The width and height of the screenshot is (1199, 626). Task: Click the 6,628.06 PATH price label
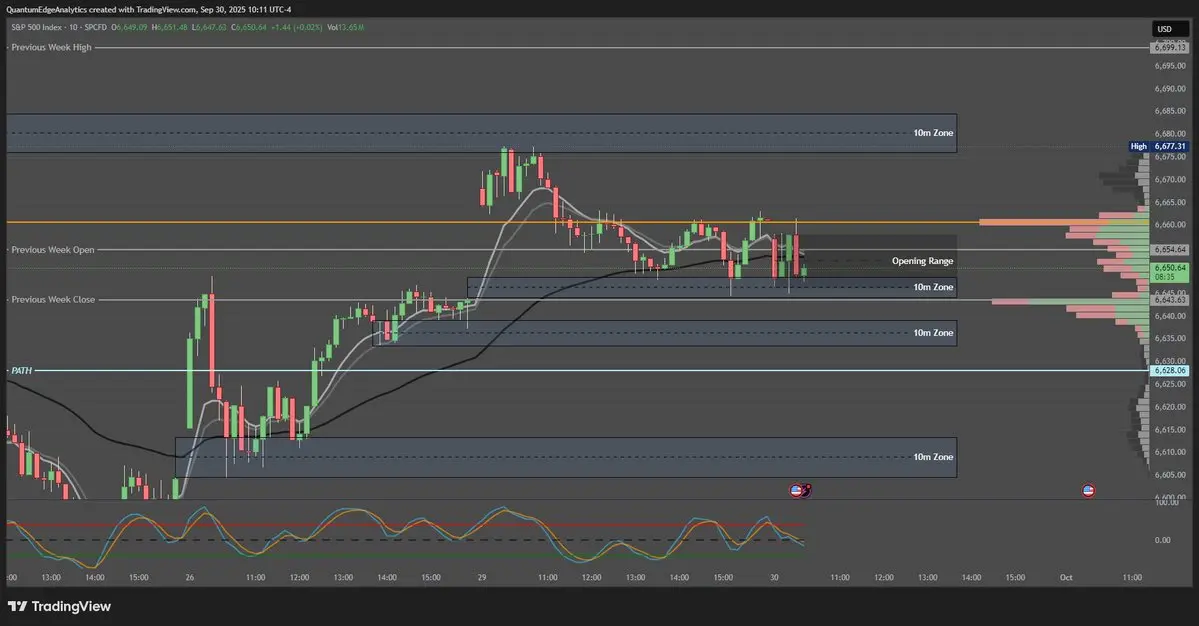point(1170,371)
